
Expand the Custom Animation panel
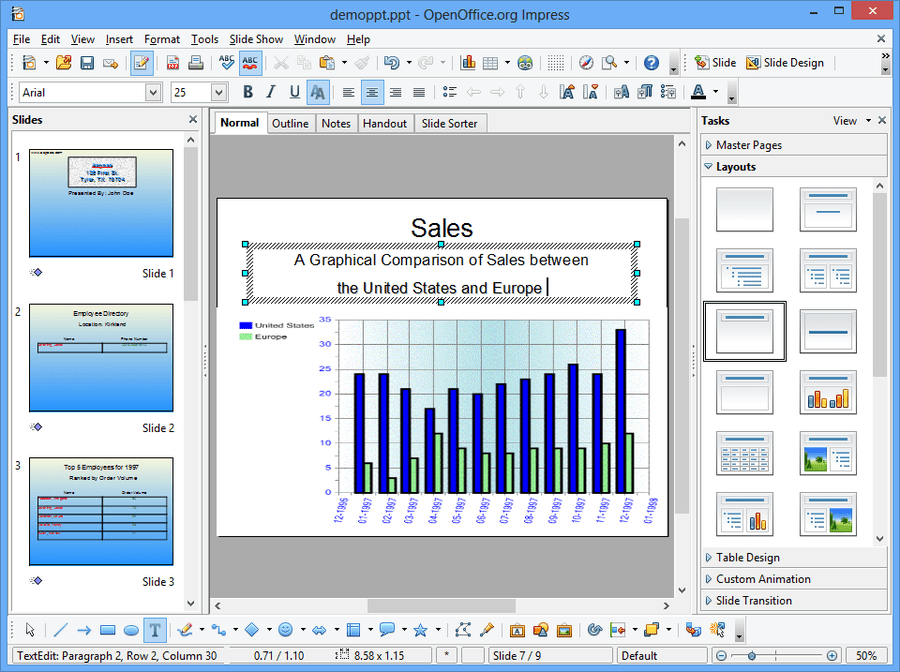click(x=763, y=579)
